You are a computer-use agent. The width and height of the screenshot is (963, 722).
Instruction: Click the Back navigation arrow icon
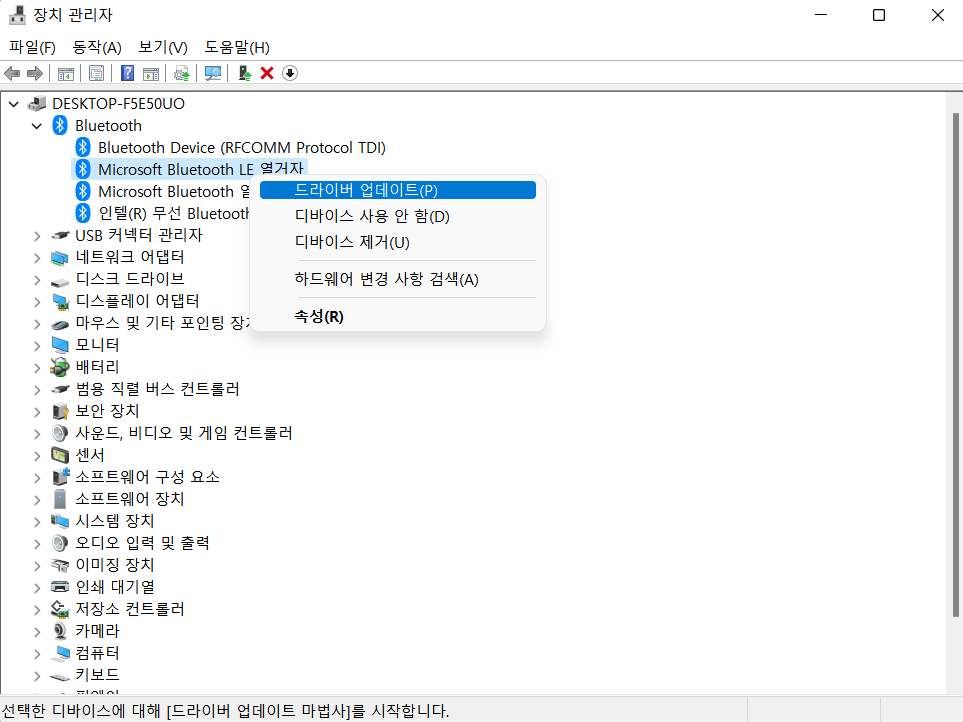[x=11, y=72]
